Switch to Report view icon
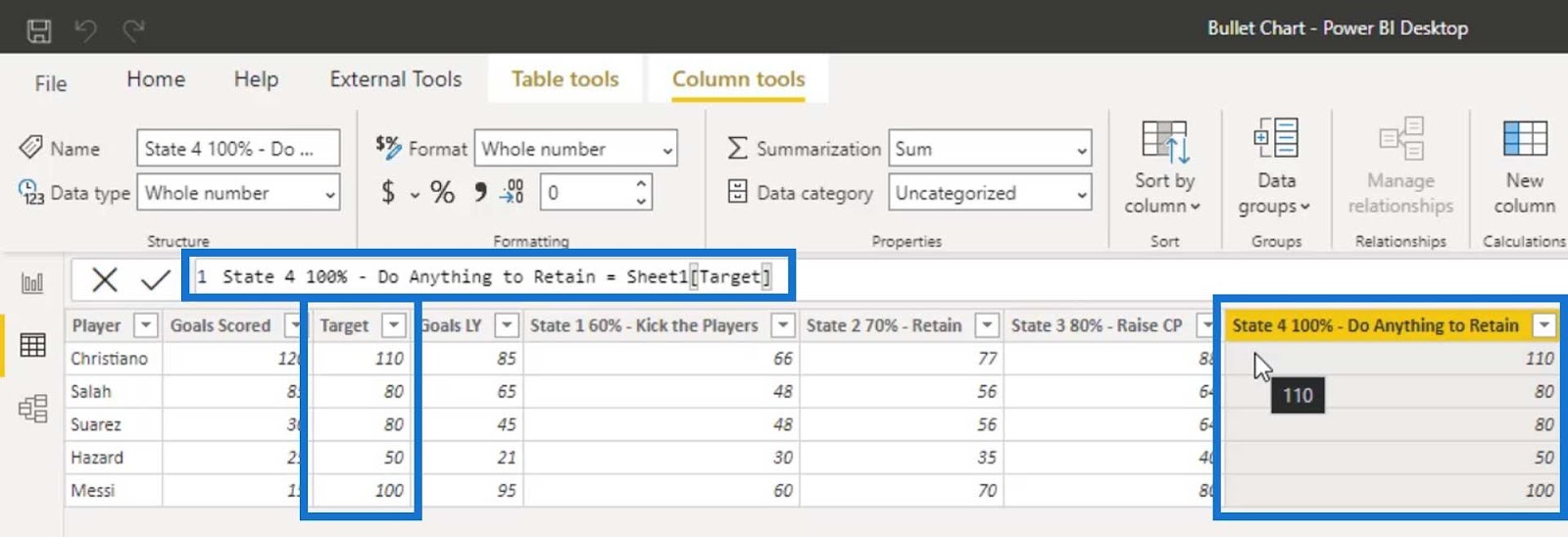 [x=32, y=283]
